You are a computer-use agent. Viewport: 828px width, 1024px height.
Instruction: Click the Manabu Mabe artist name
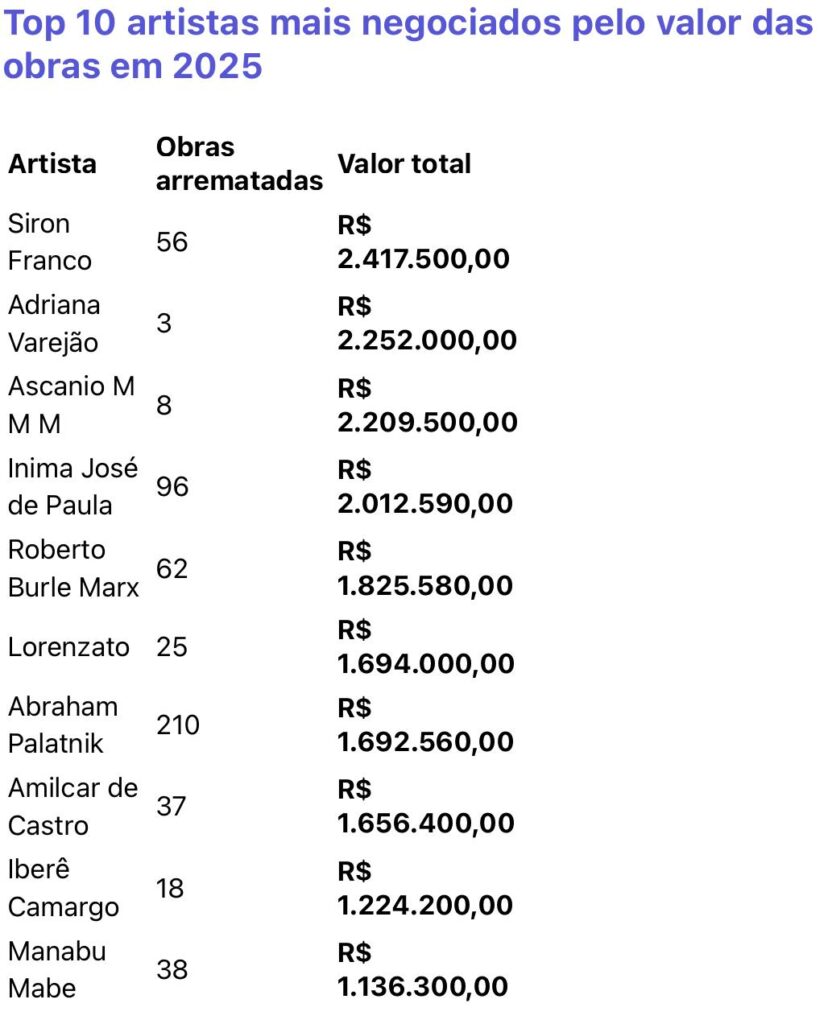(57, 969)
